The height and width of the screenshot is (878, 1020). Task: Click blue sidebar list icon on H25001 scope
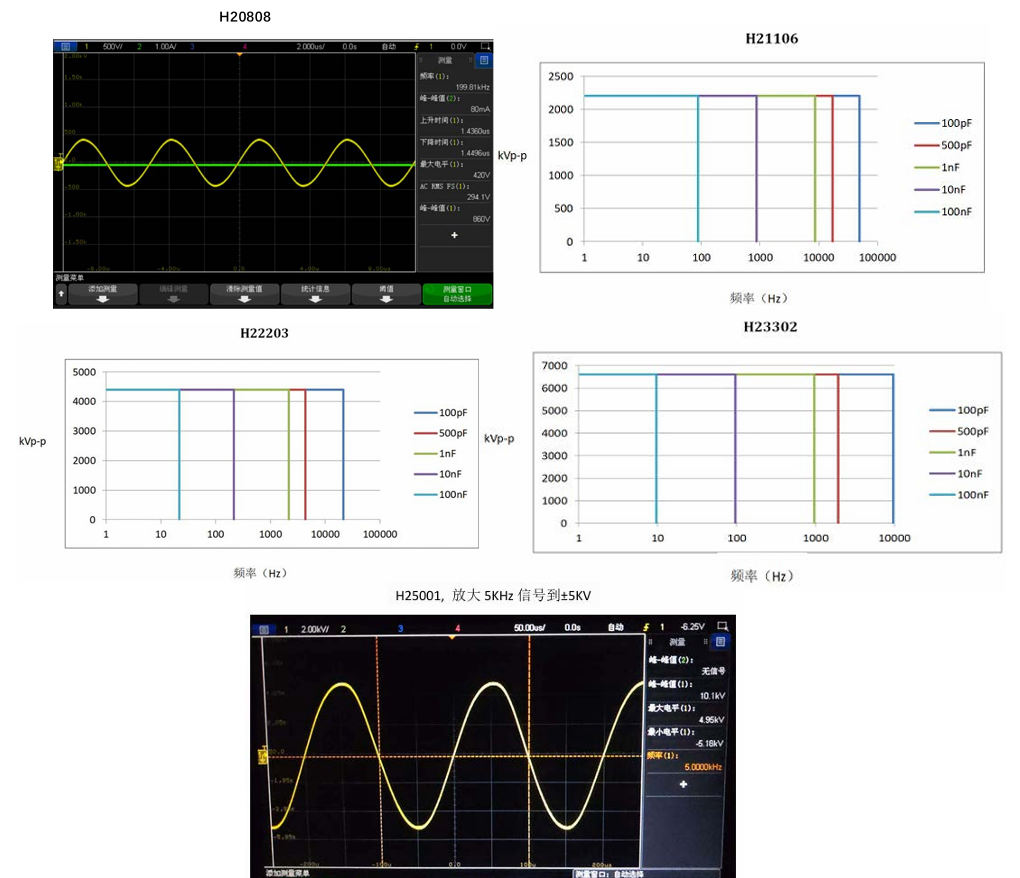click(721, 642)
